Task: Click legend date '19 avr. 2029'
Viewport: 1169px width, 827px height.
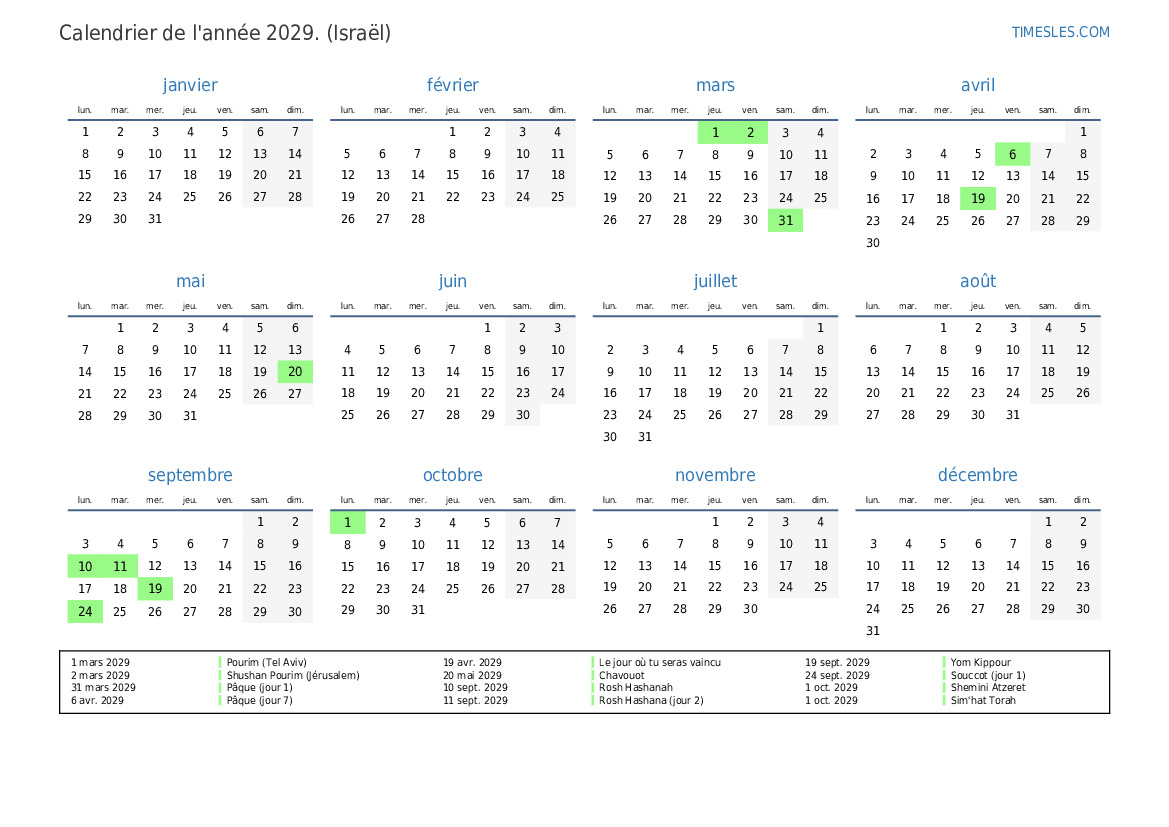Action: coord(472,662)
